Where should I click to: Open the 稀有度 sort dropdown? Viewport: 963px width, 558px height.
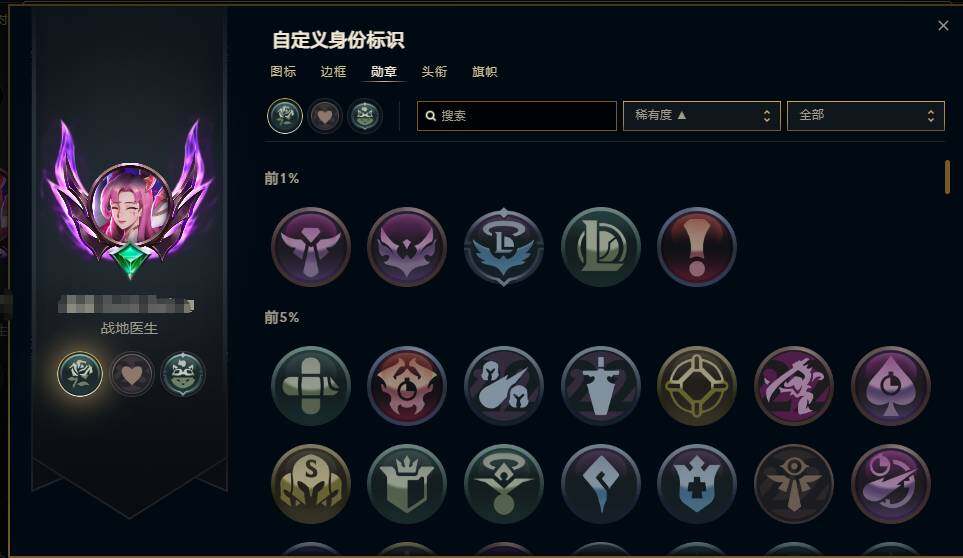click(x=701, y=115)
